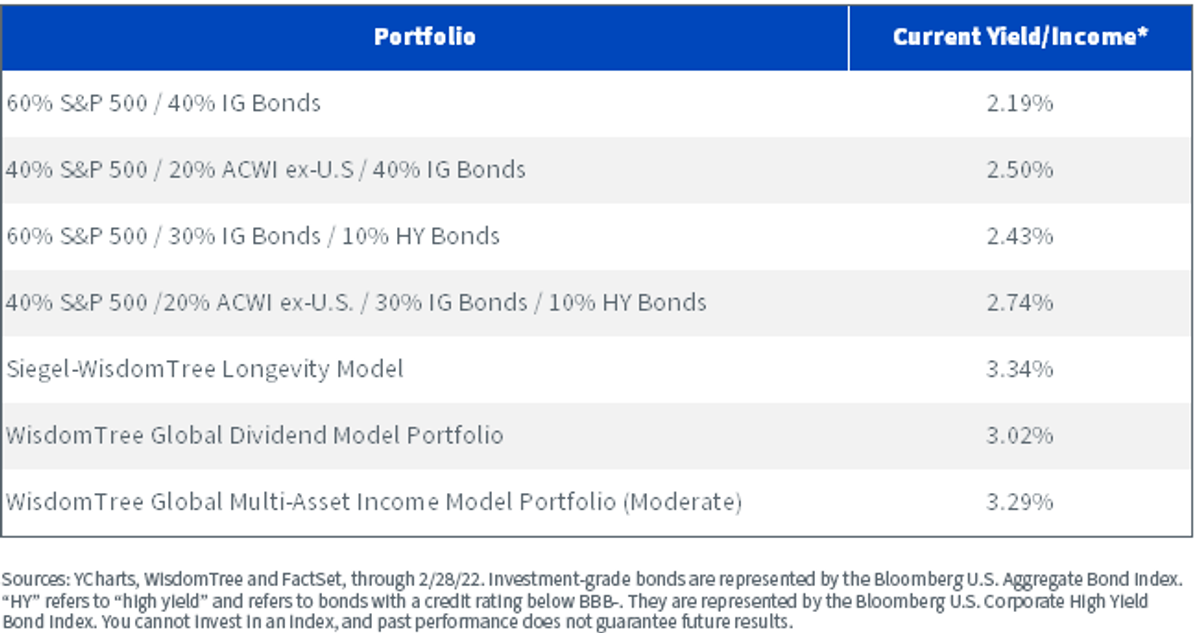Screen dimensions: 1200x633
Task: Select the WisdomTree Global Dividend Model Portfolio row
Action: click(x=597, y=436)
